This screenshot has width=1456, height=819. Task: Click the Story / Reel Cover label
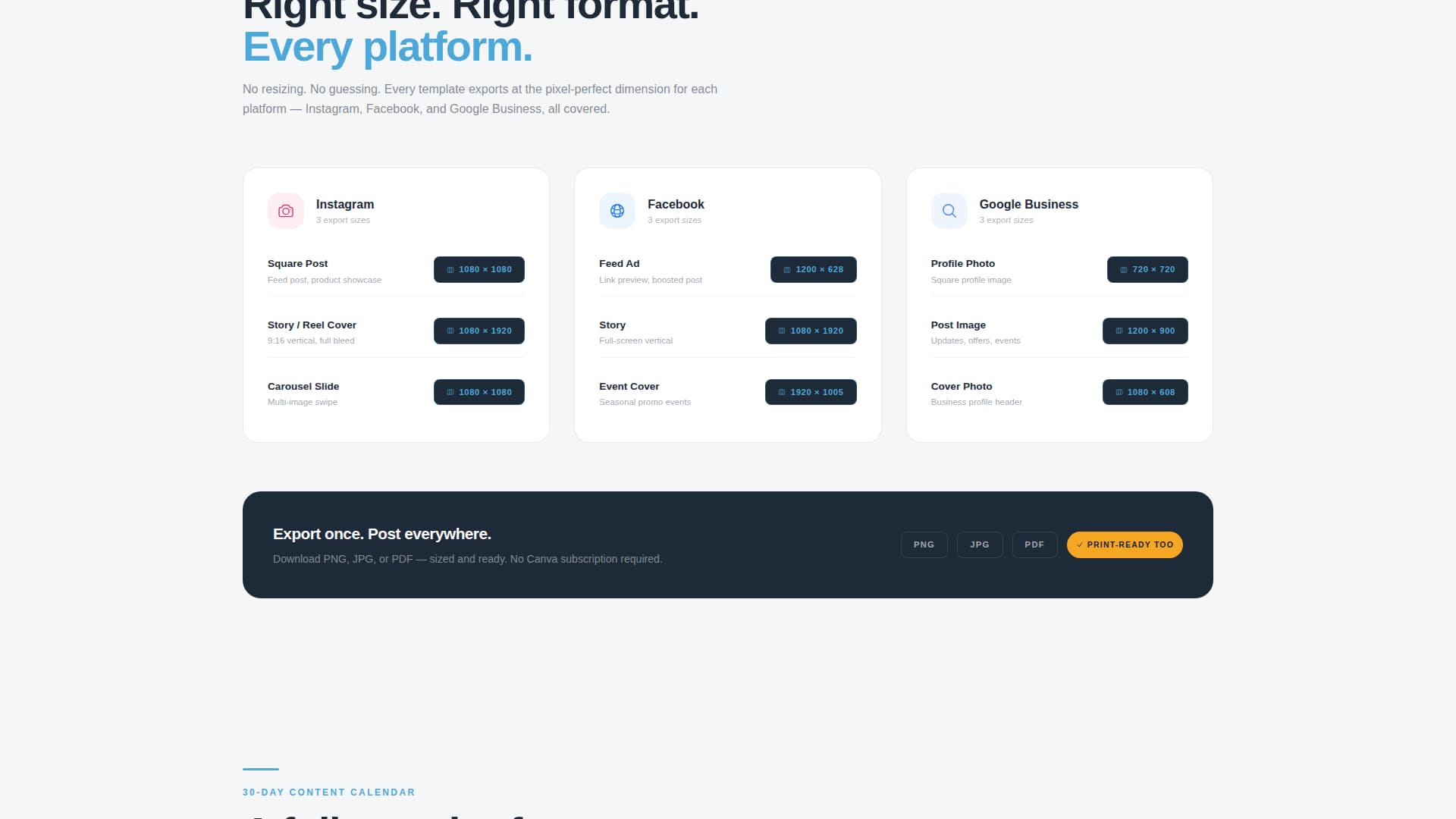pyautogui.click(x=312, y=325)
